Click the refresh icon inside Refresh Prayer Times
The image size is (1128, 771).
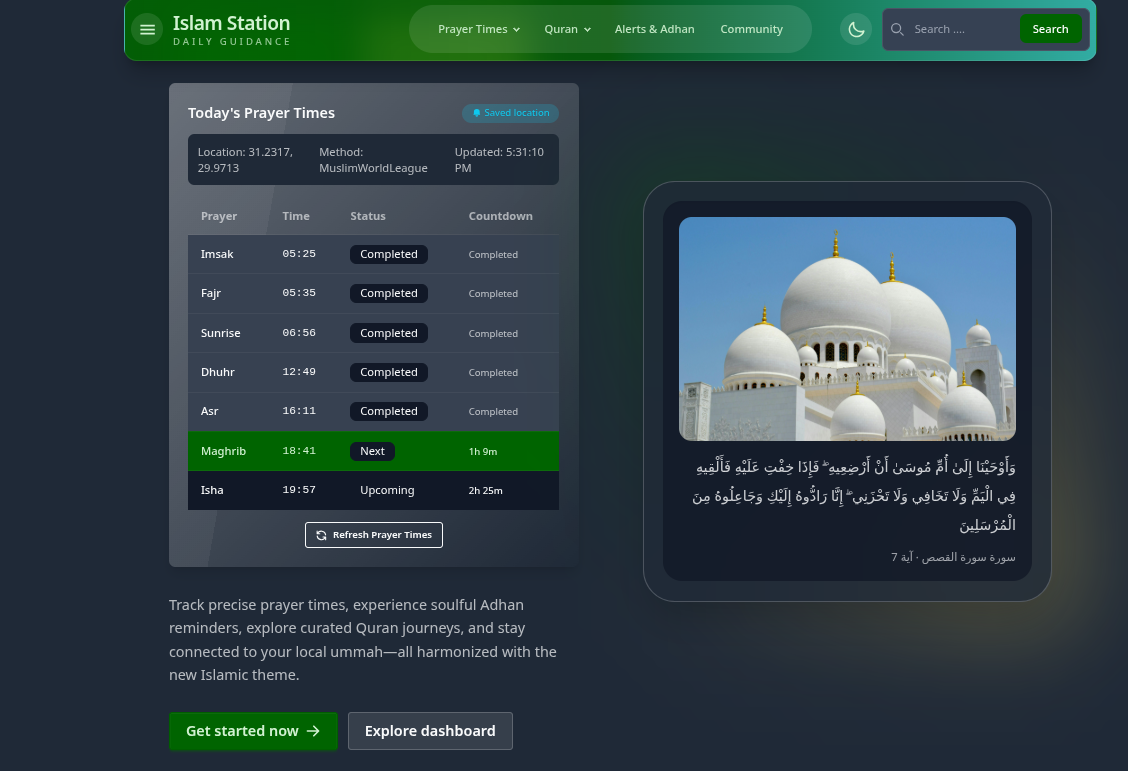[321, 535]
